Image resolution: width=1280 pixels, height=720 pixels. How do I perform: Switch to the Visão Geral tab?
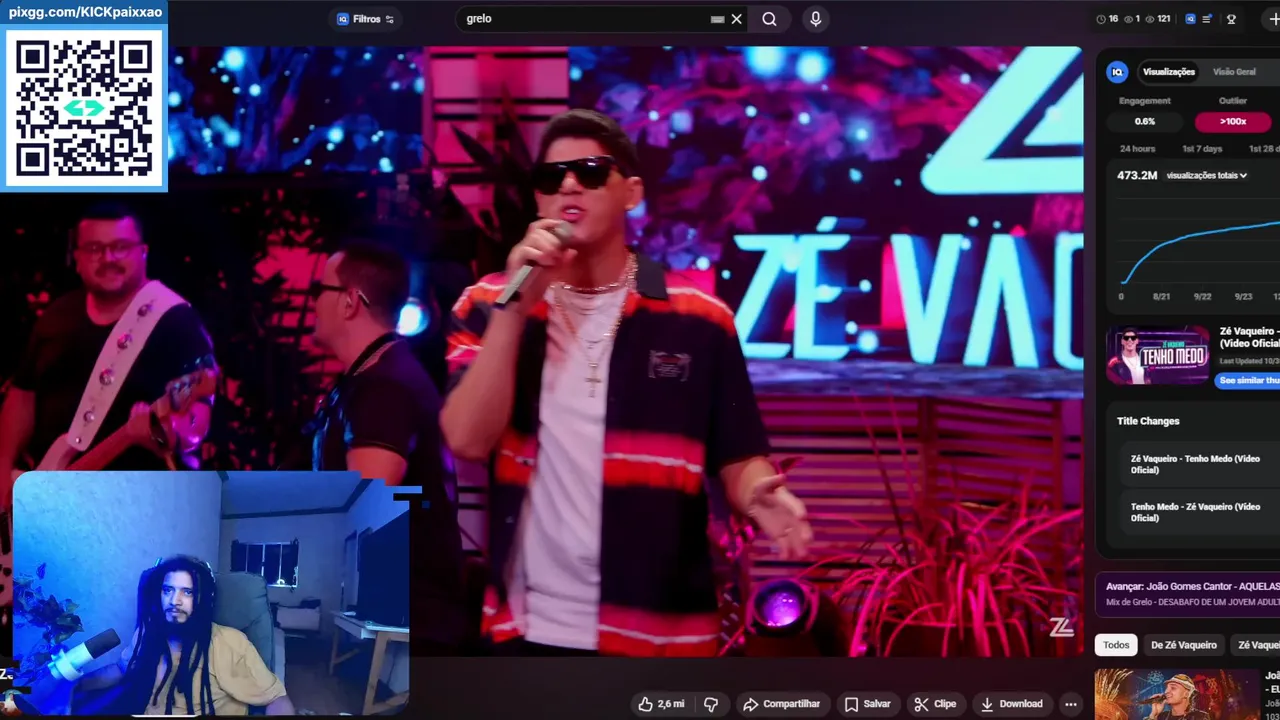(1234, 72)
